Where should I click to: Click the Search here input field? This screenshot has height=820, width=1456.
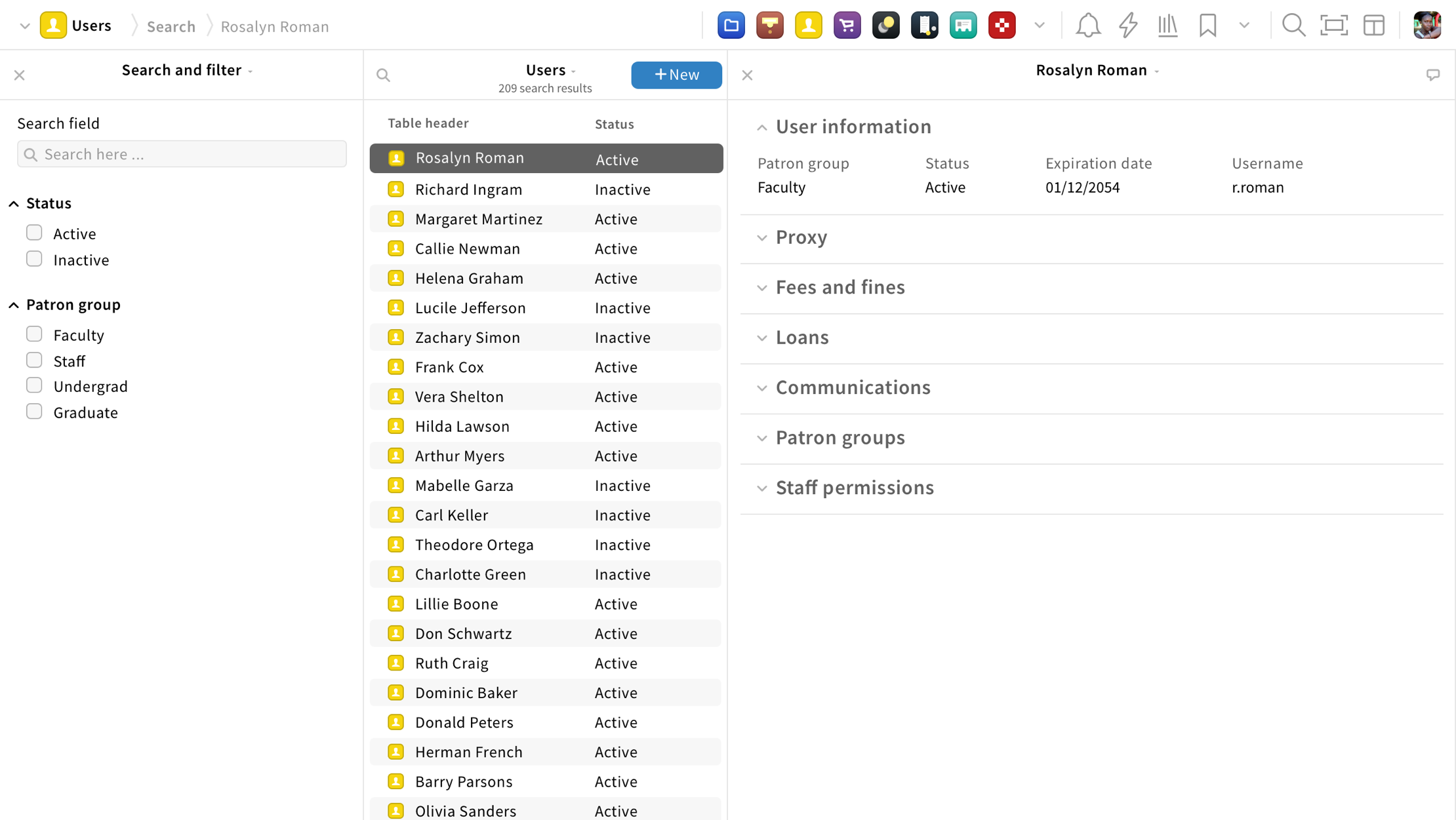coord(182,154)
